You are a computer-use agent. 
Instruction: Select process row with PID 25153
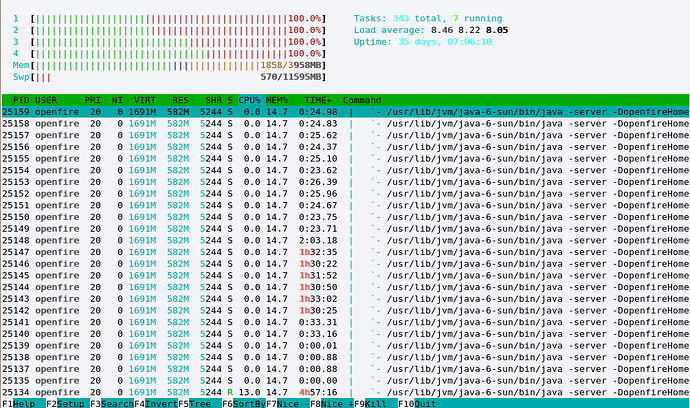tap(345, 182)
